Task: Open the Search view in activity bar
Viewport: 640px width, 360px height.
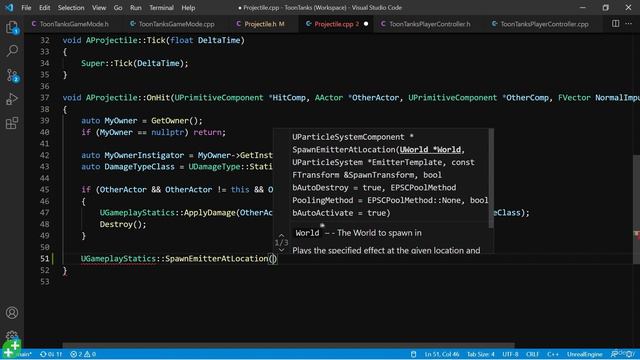Action: 12,51
